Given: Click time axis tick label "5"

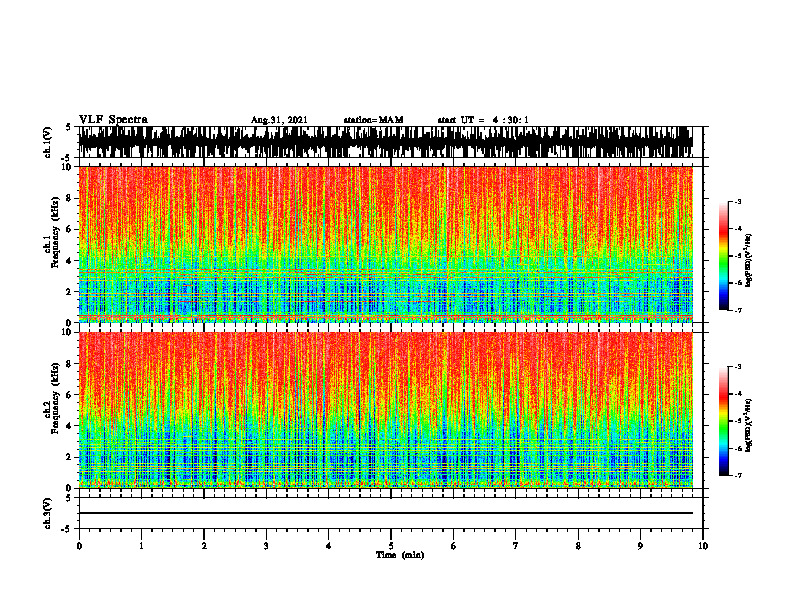Looking at the screenshot, I should point(391,546).
